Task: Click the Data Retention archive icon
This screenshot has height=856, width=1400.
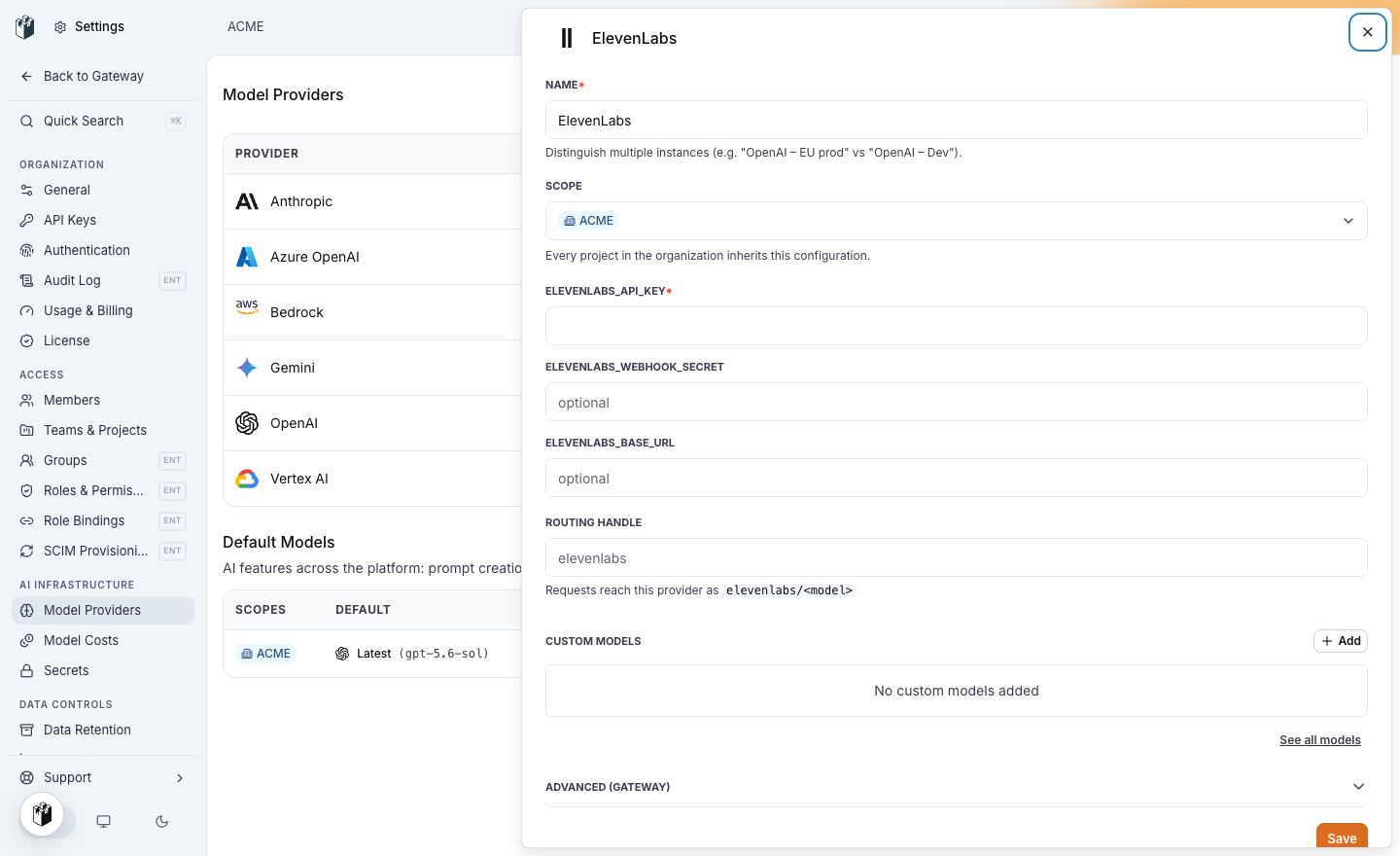Action: [27, 730]
